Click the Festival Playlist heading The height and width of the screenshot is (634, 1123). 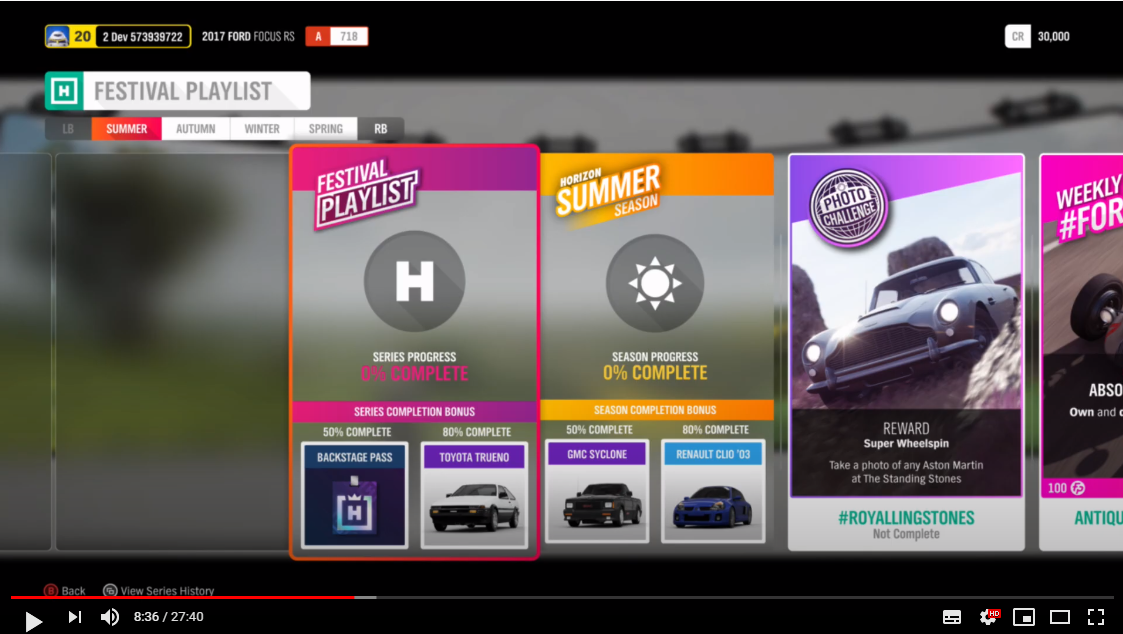(183, 91)
